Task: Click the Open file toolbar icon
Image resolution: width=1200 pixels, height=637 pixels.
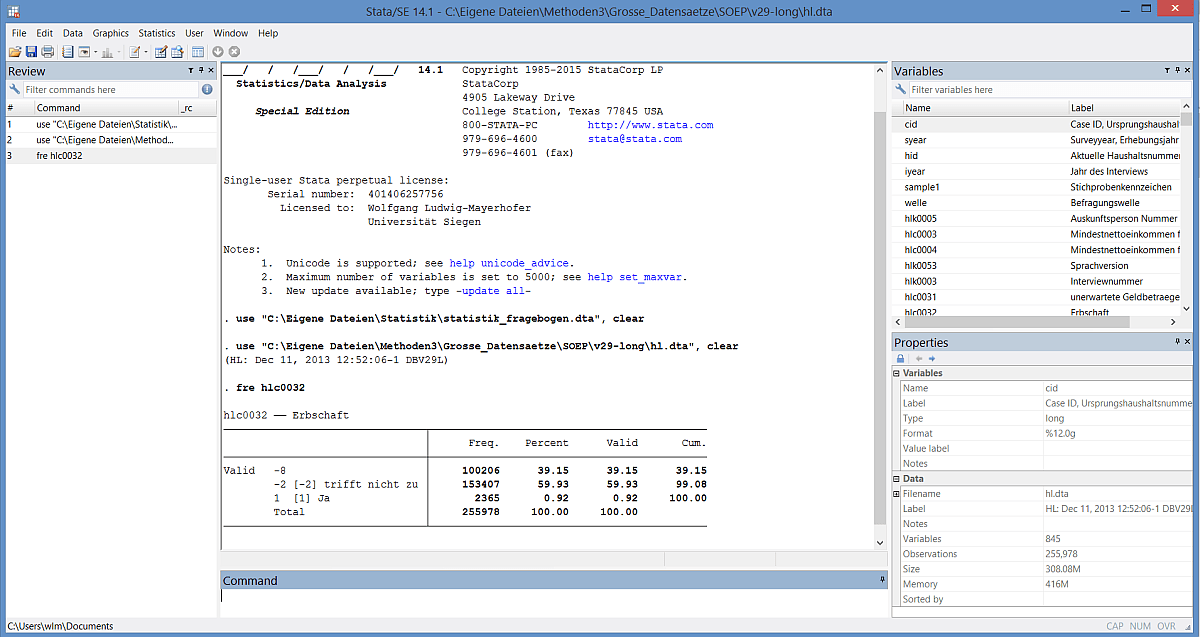Action: point(15,51)
